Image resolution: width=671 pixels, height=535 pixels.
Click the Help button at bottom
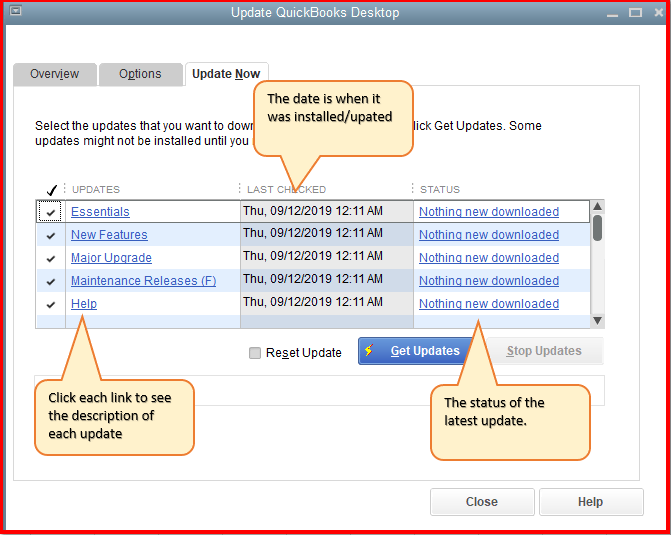pyautogui.click(x=591, y=502)
